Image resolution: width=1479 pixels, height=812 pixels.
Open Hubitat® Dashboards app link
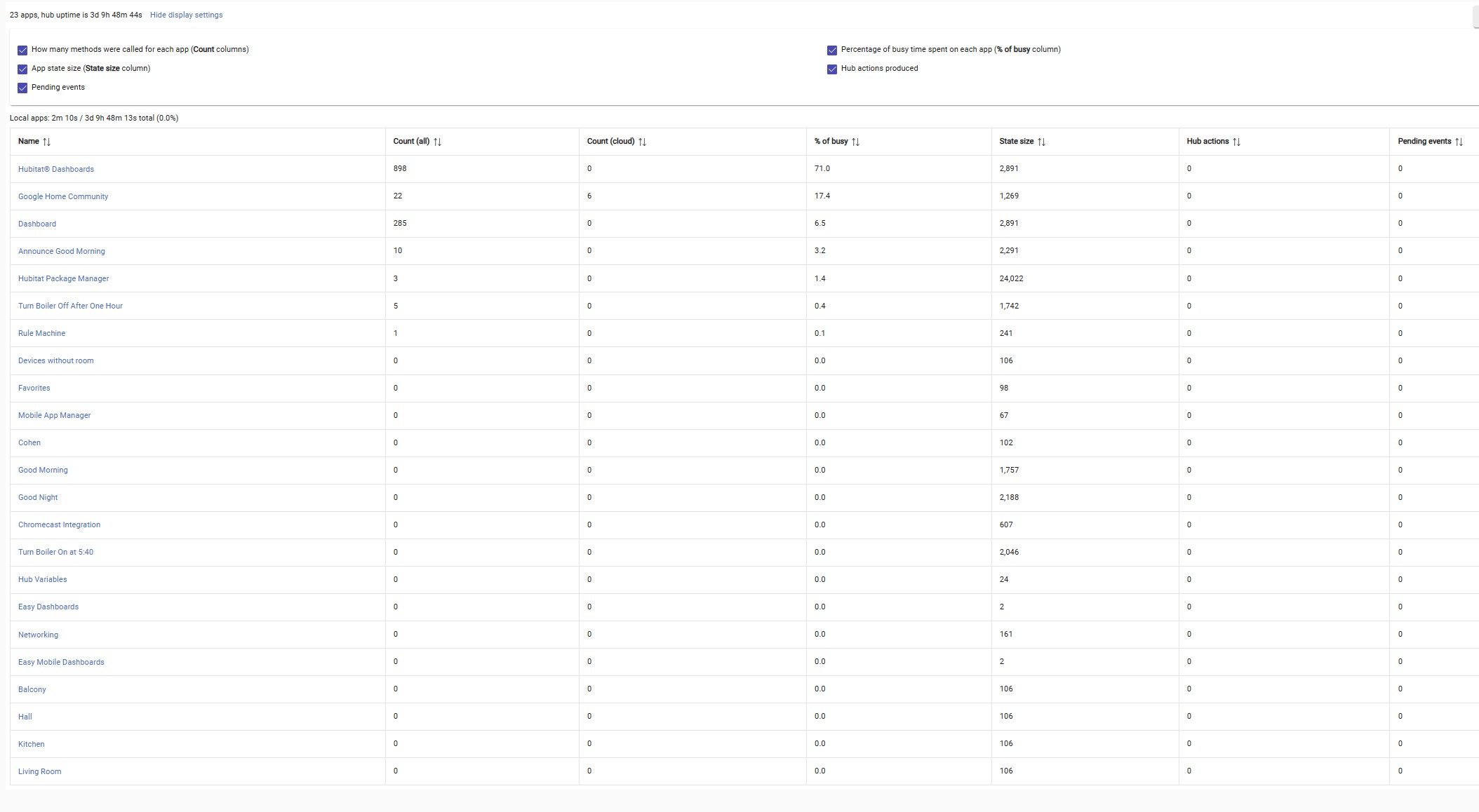[x=56, y=169]
